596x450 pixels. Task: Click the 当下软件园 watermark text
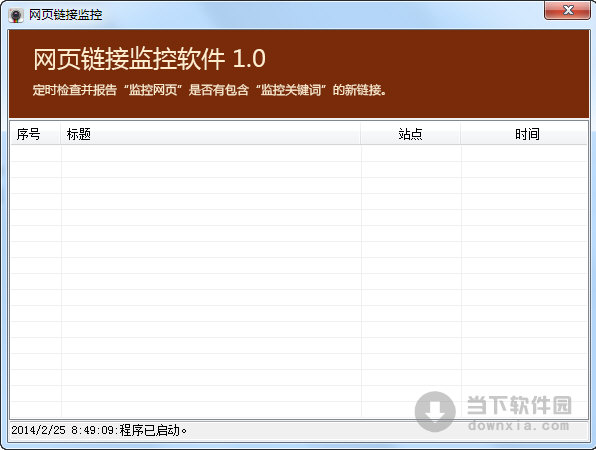(x=519, y=405)
